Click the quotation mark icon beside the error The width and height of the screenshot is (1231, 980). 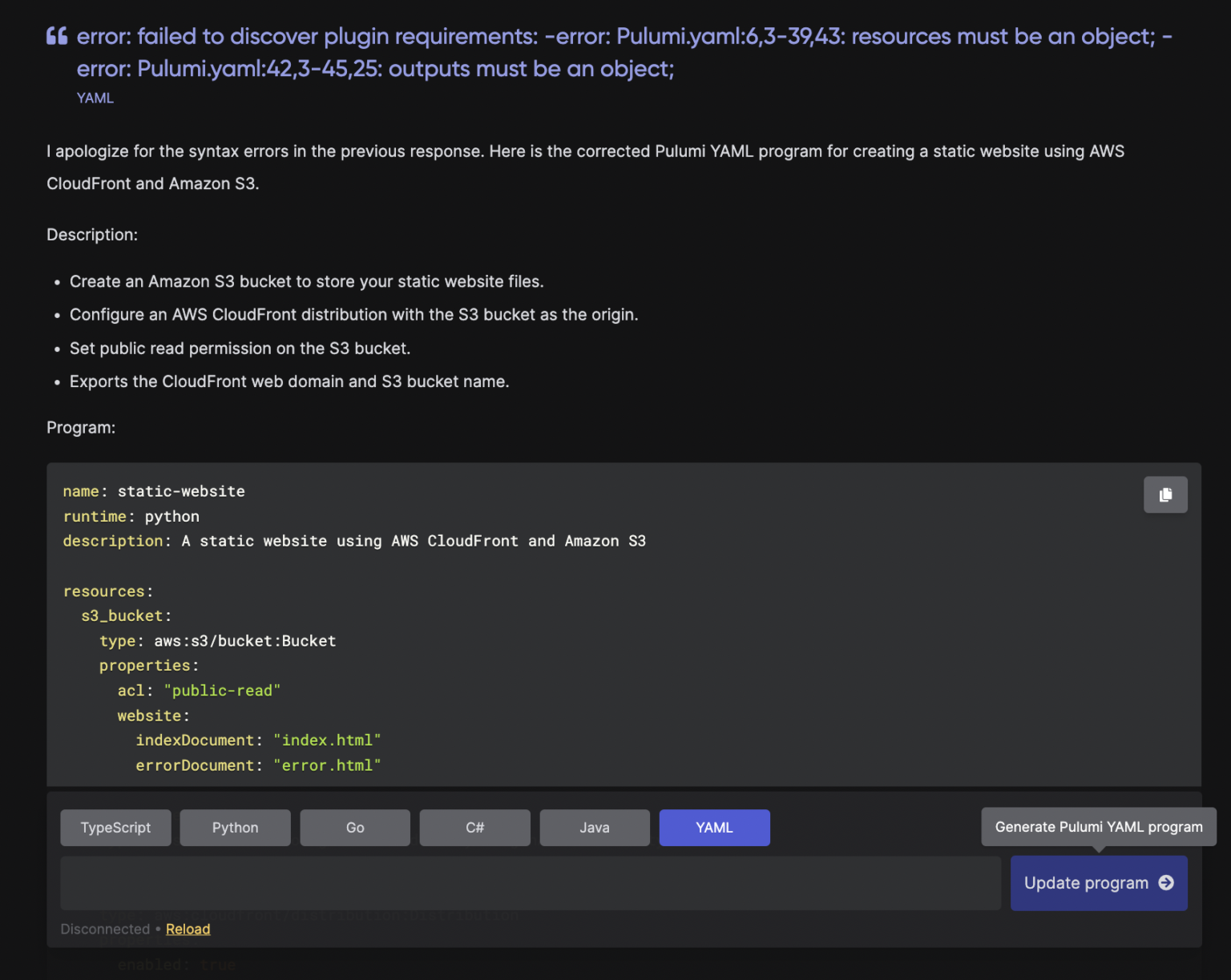coord(57,35)
